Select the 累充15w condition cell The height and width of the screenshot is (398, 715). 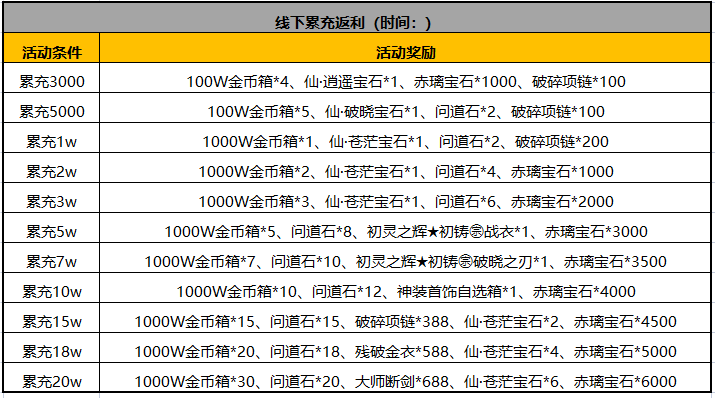(52, 318)
